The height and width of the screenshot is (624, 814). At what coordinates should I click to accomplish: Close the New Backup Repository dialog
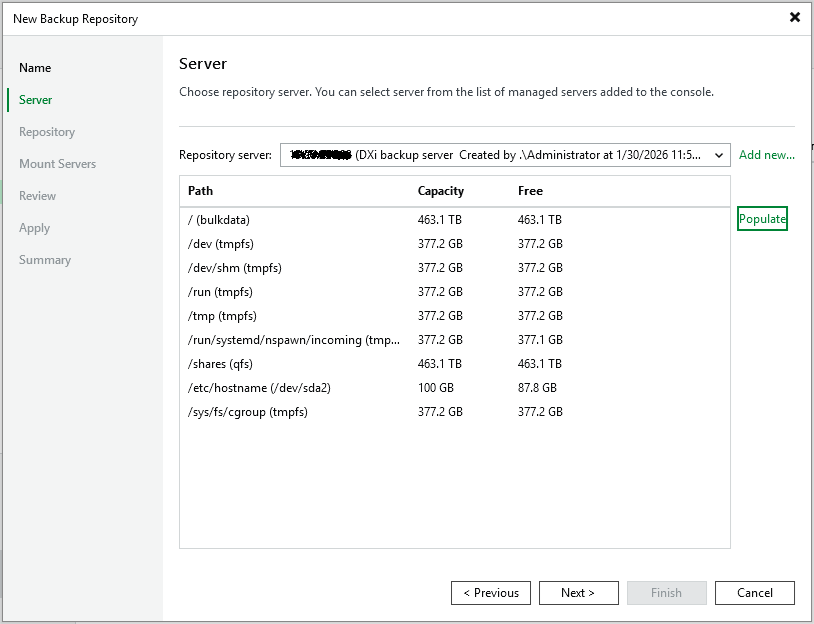click(795, 17)
